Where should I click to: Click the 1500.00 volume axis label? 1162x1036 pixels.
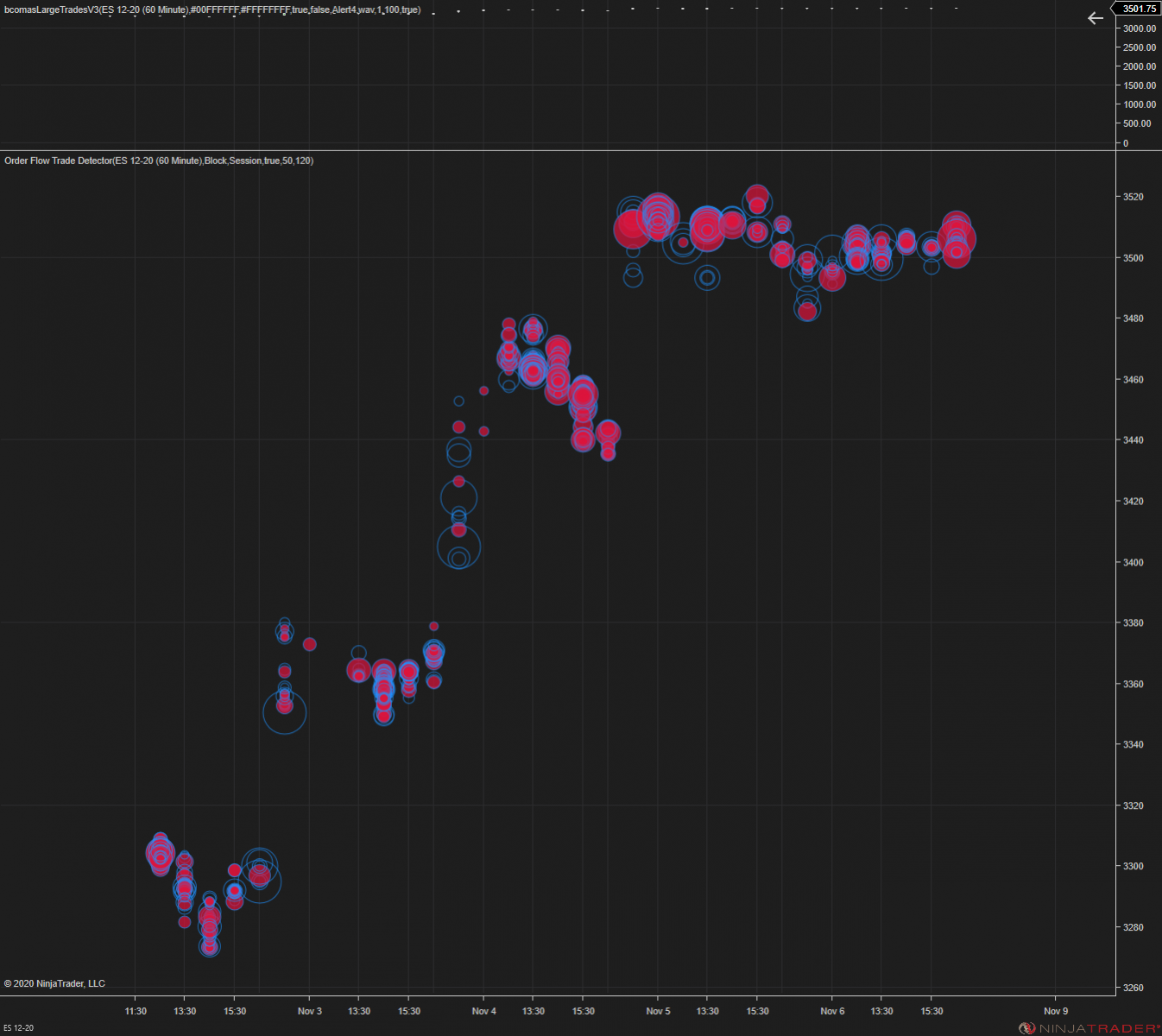pos(1140,85)
